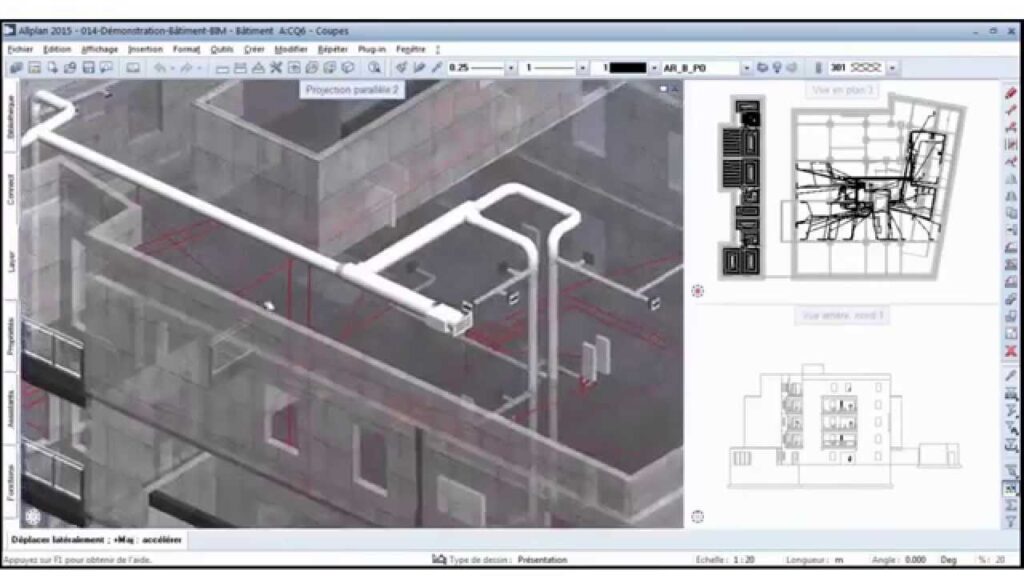Open the Modifier menu
Screen dimensions: 1024x576
[290, 48]
